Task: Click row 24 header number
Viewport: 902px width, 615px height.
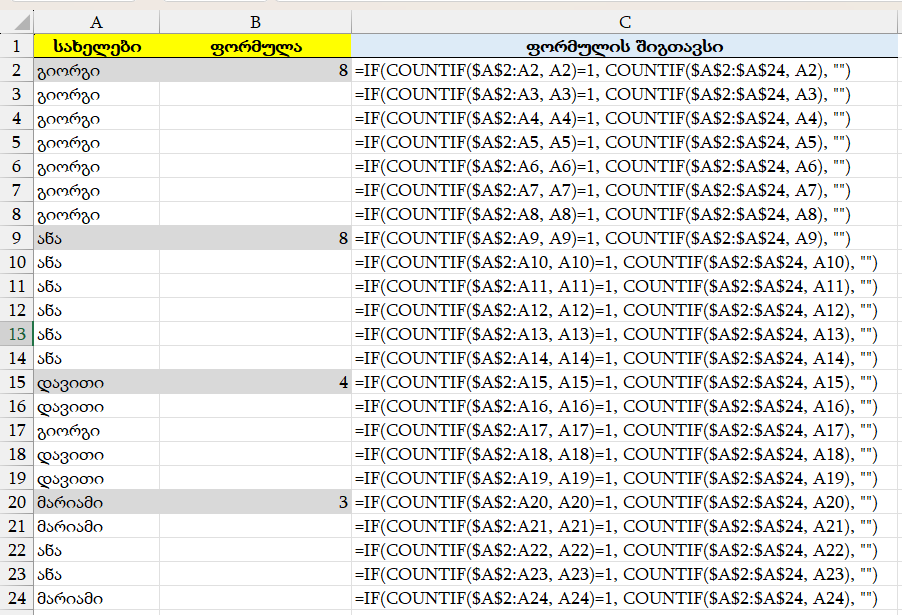Action: coord(16,598)
